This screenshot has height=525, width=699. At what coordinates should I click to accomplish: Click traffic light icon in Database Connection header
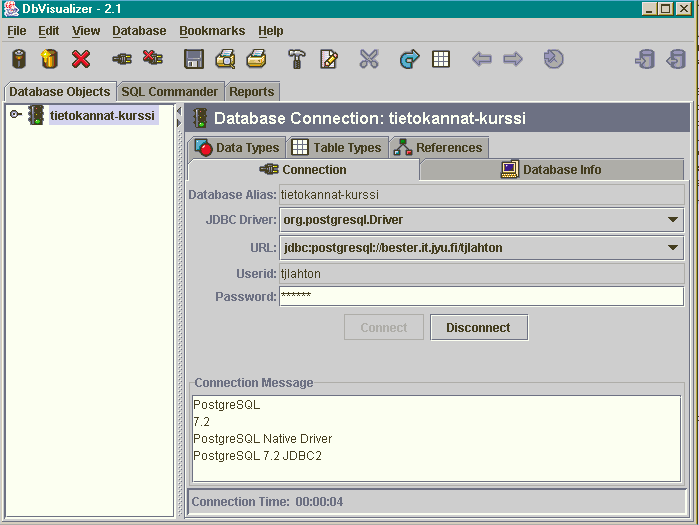click(x=200, y=118)
